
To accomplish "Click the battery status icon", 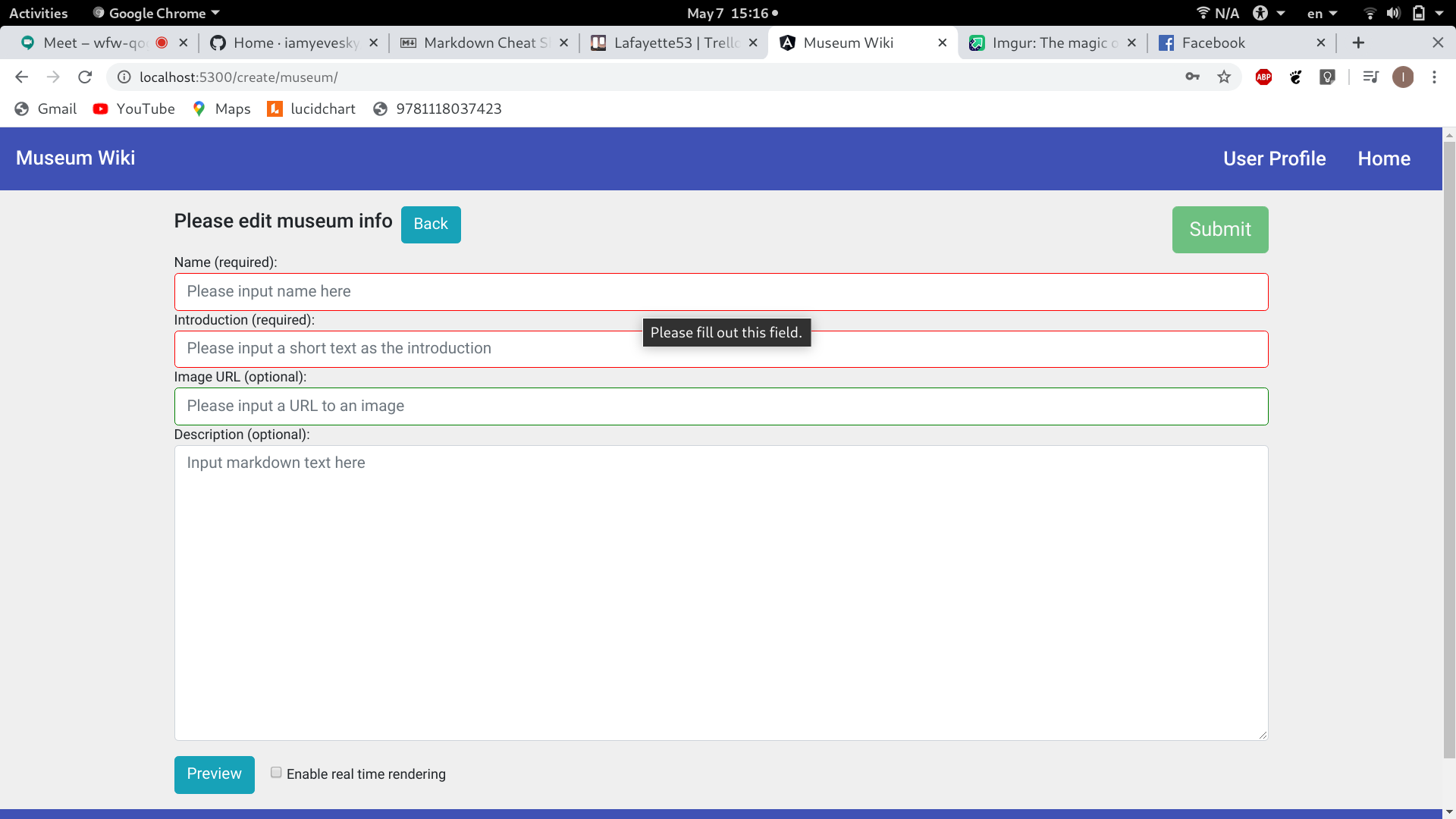I will click(x=1418, y=13).
